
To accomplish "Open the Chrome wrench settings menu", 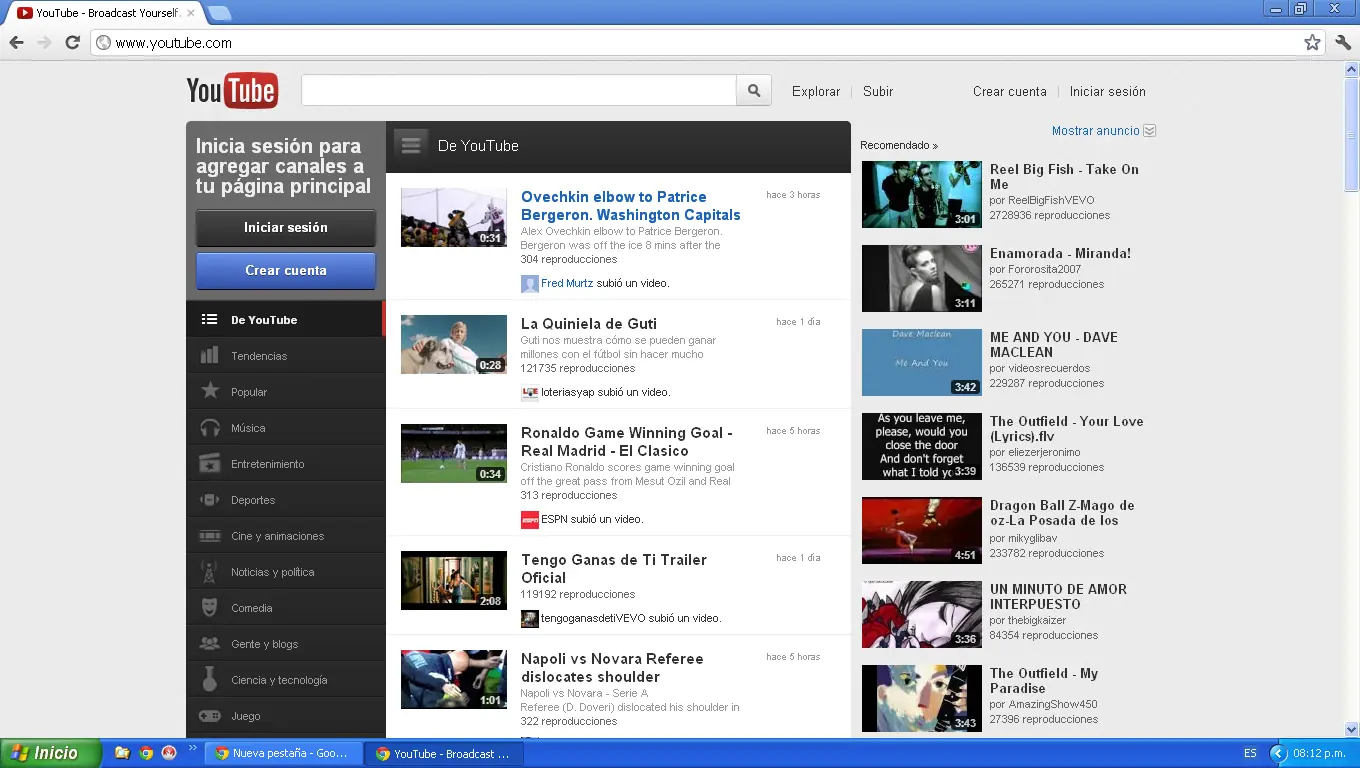I will [1343, 43].
